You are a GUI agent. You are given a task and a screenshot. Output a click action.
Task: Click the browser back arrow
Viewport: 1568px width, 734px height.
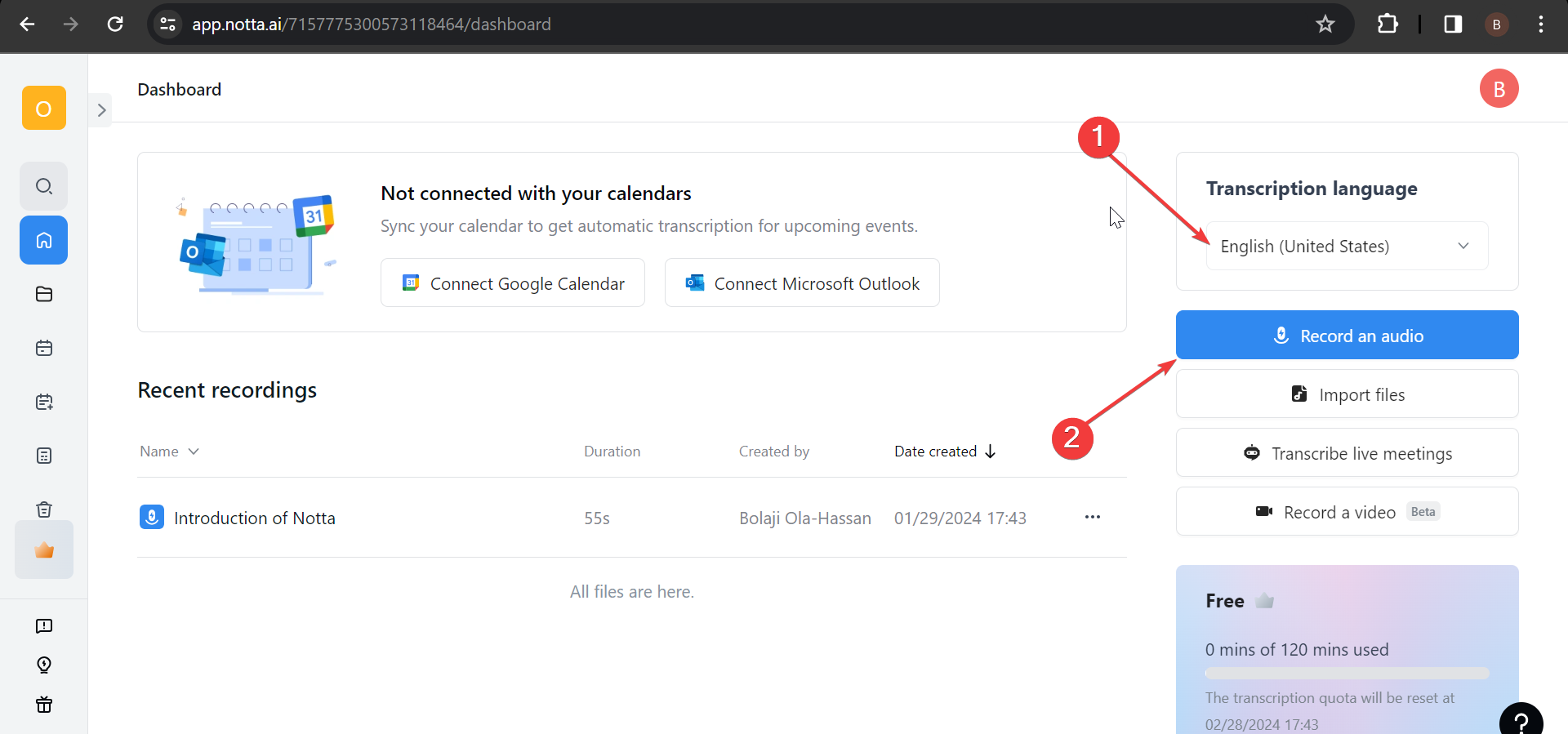(27, 24)
